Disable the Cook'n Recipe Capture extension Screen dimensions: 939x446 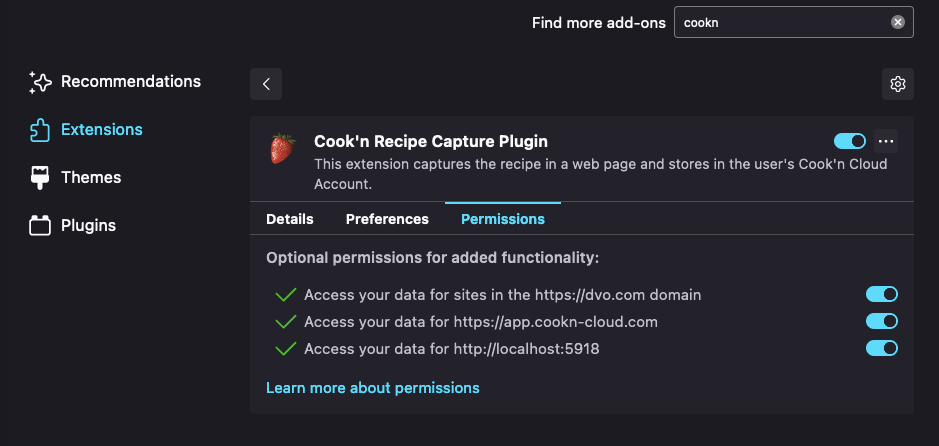pos(850,141)
